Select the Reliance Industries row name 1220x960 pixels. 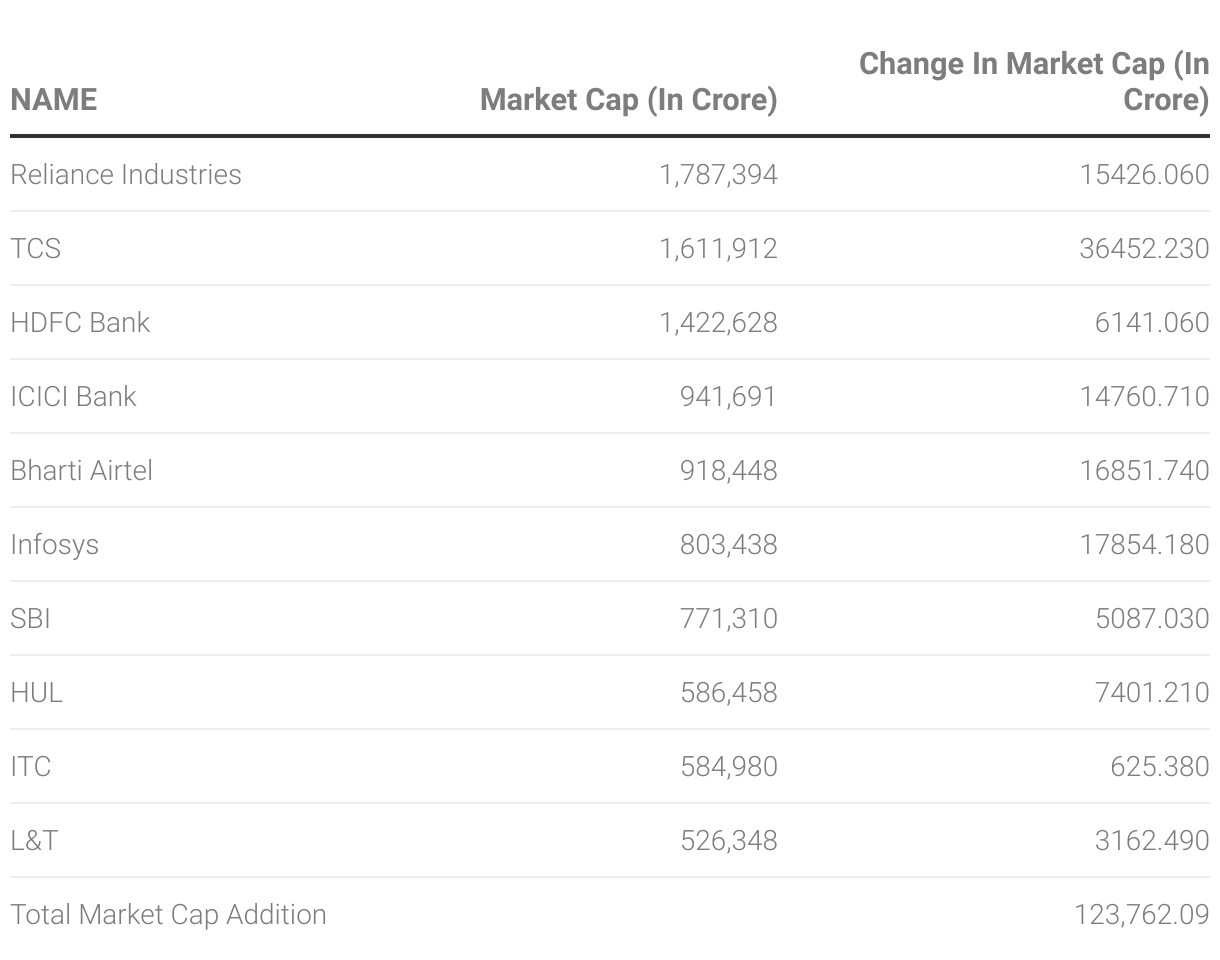coord(126,174)
